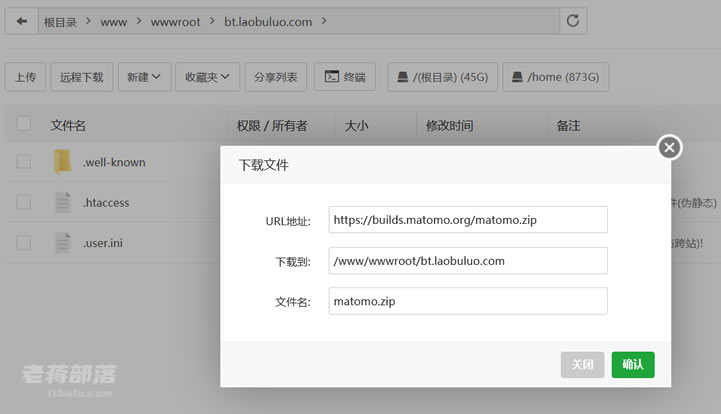The image size is (721, 414).
Task: Click chevron after bt.laobuluo.com in path
Action: [x=324, y=21]
